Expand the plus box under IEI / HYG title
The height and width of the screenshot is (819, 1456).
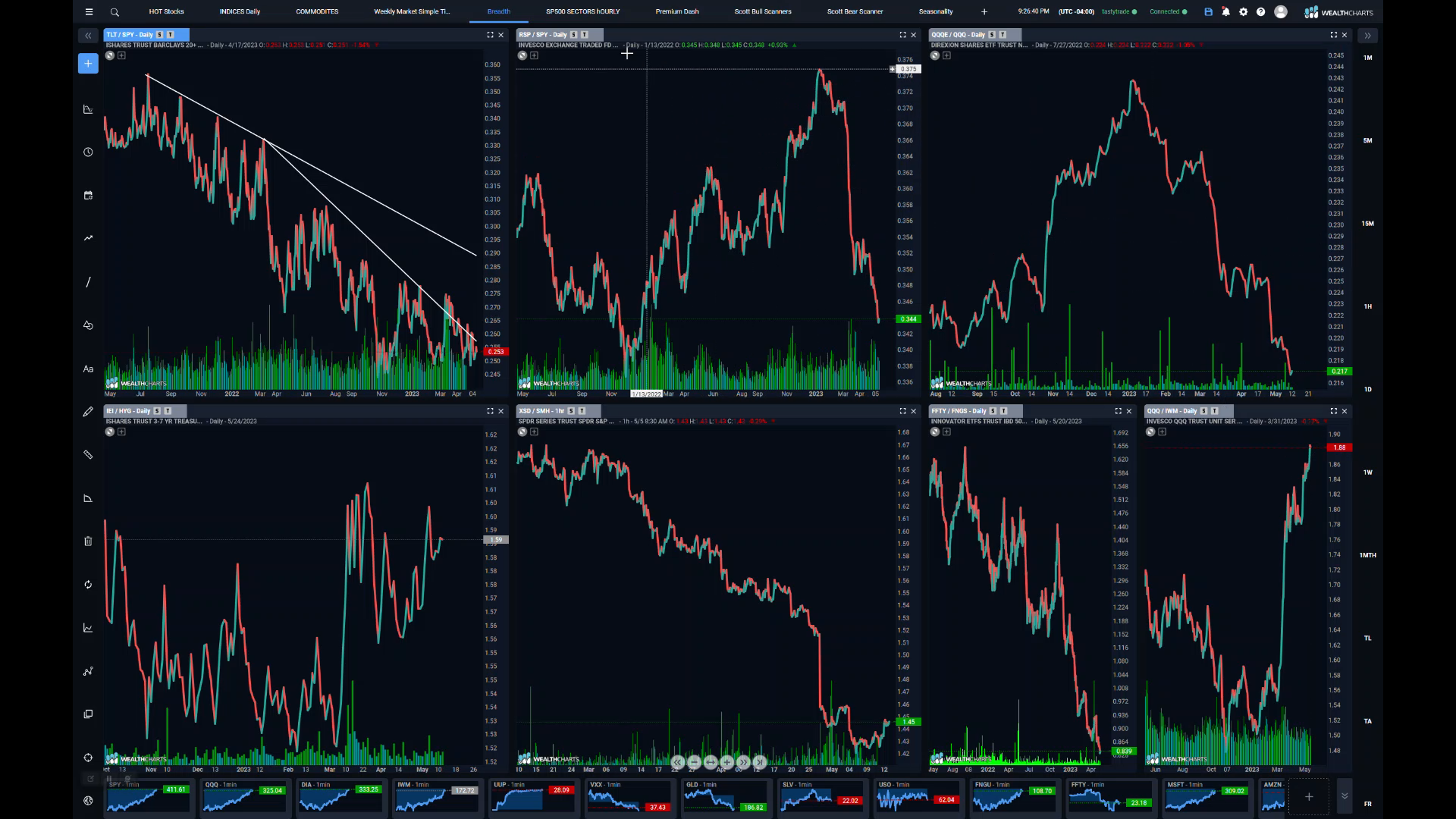coord(121,431)
